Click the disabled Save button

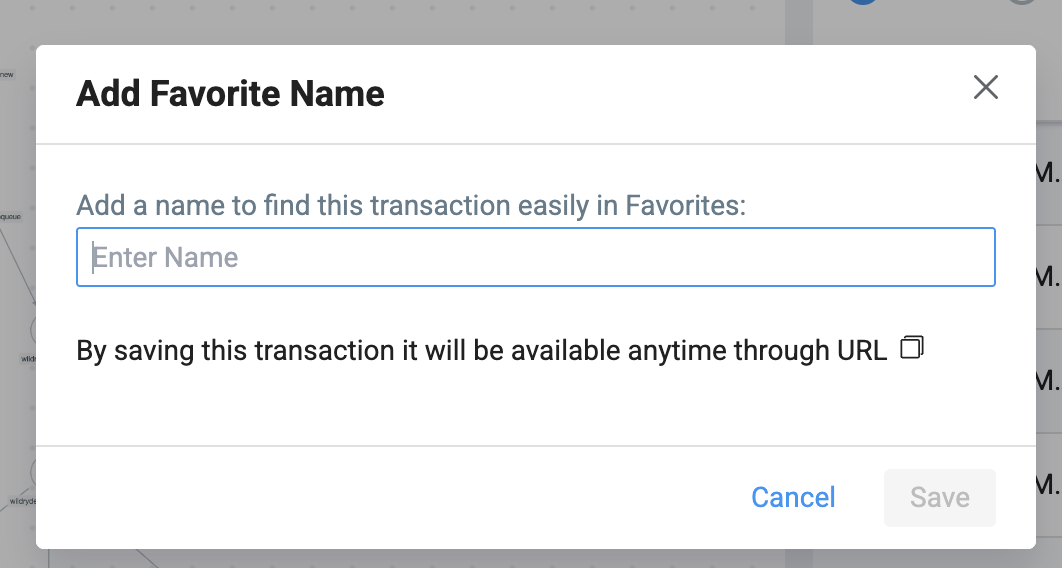point(939,498)
